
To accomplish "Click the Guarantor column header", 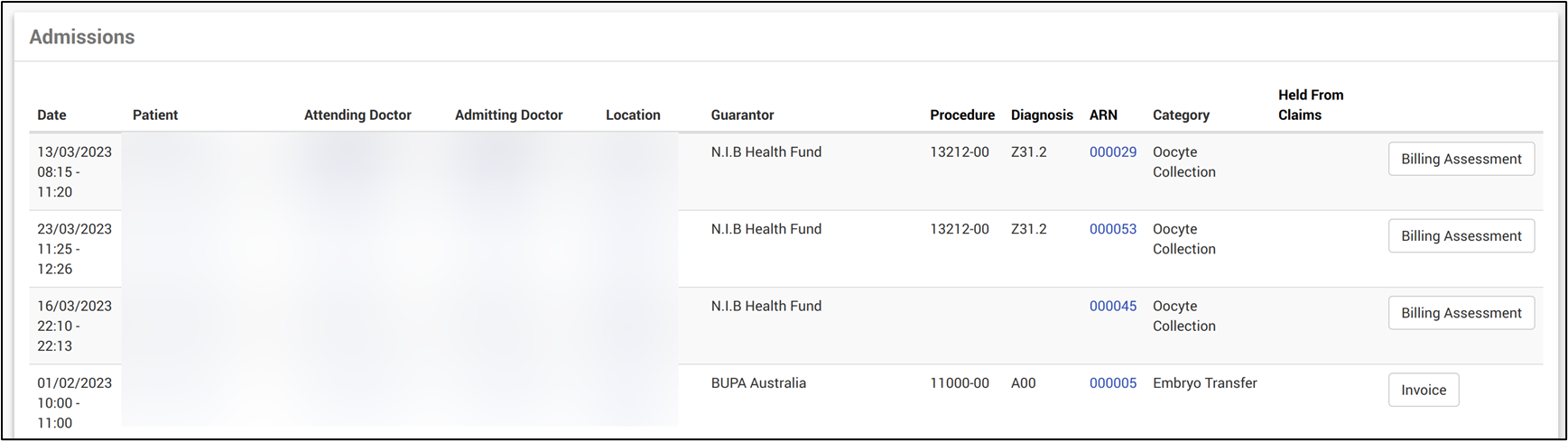I will [742, 115].
